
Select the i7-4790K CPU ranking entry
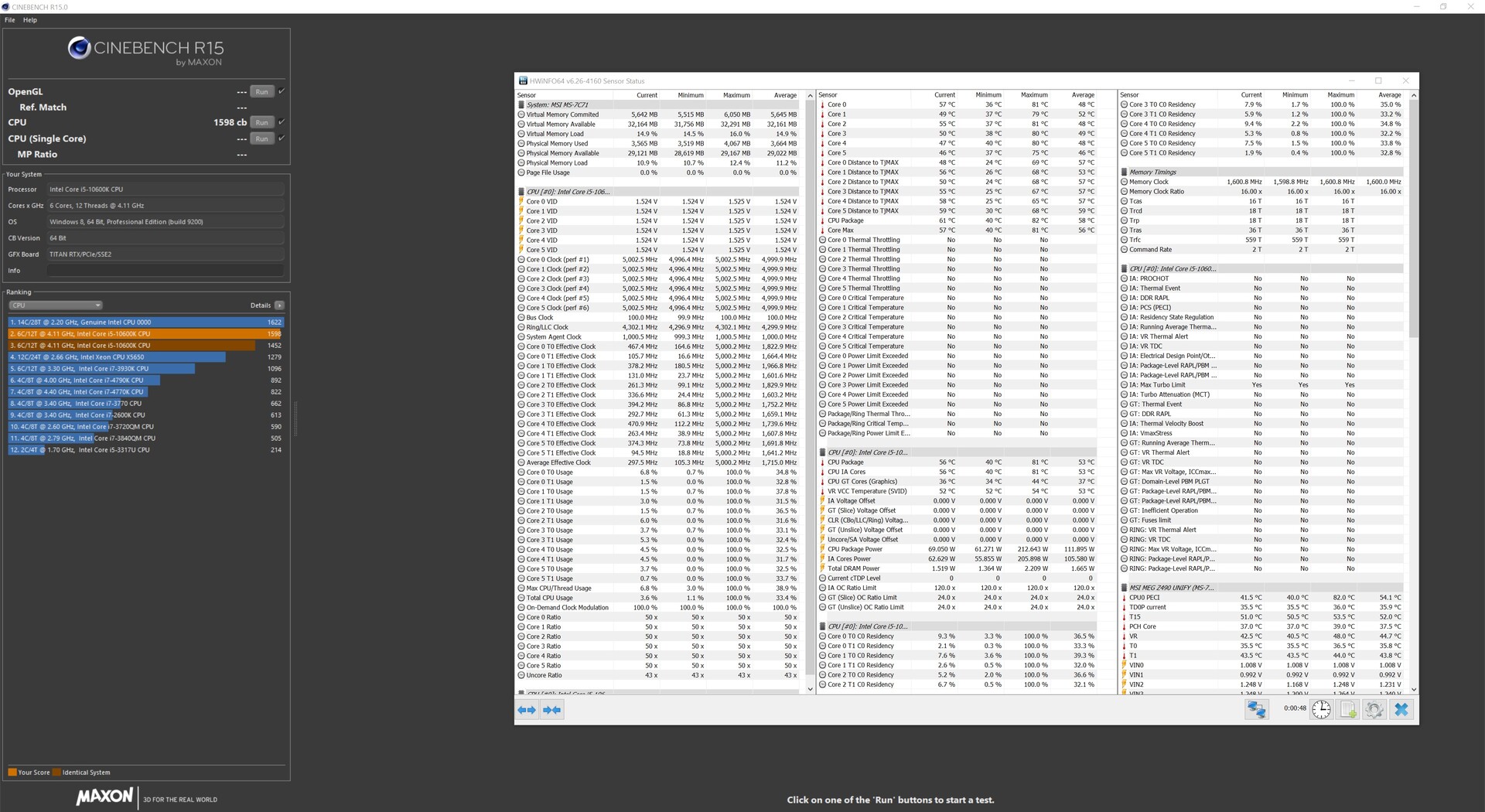click(146, 380)
